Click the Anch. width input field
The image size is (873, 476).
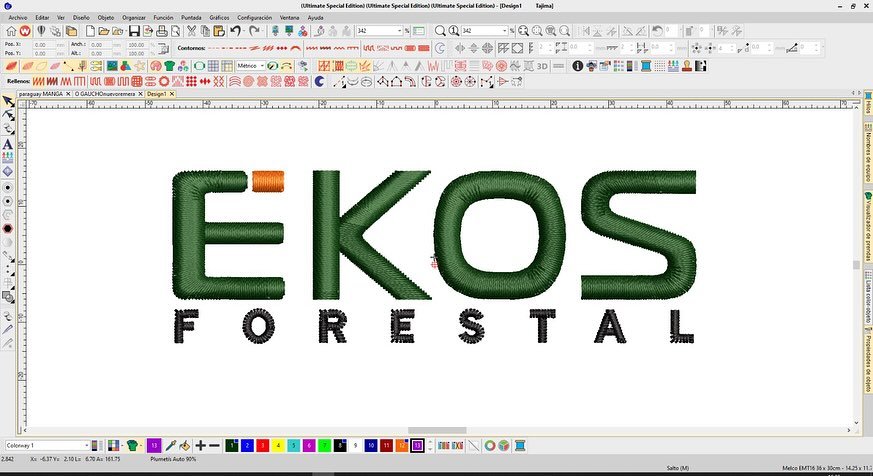point(101,45)
